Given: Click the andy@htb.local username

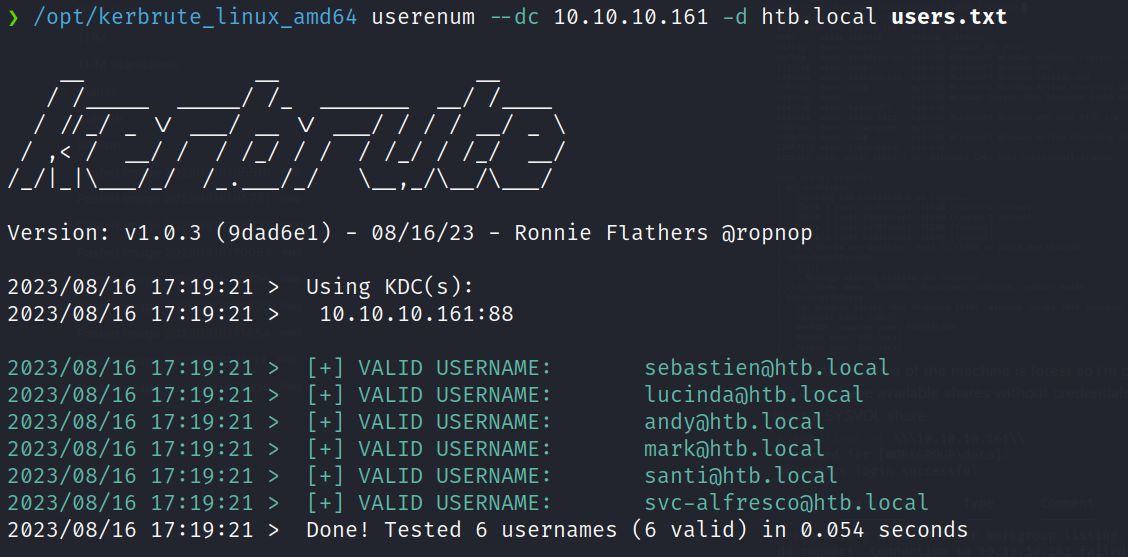Looking at the screenshot, I should coord(734,422).
